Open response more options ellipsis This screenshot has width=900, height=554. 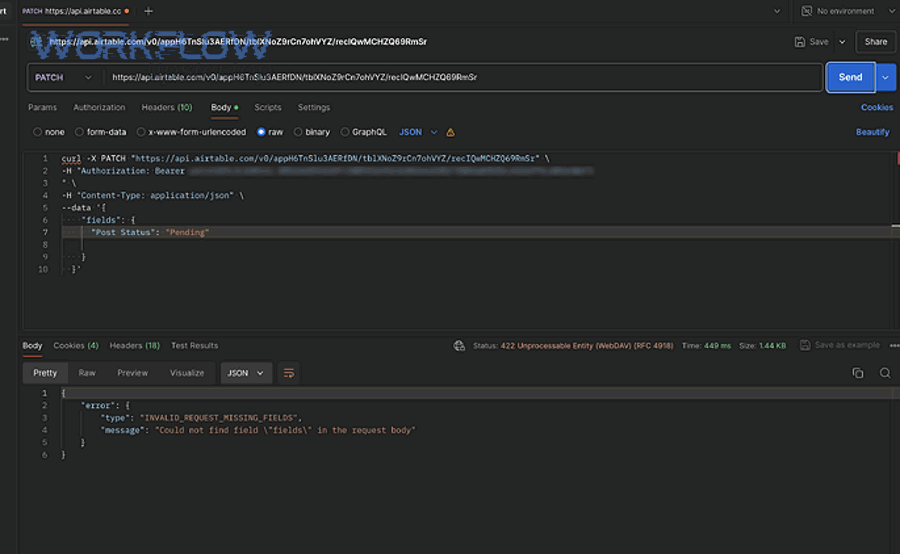[894, 346]
